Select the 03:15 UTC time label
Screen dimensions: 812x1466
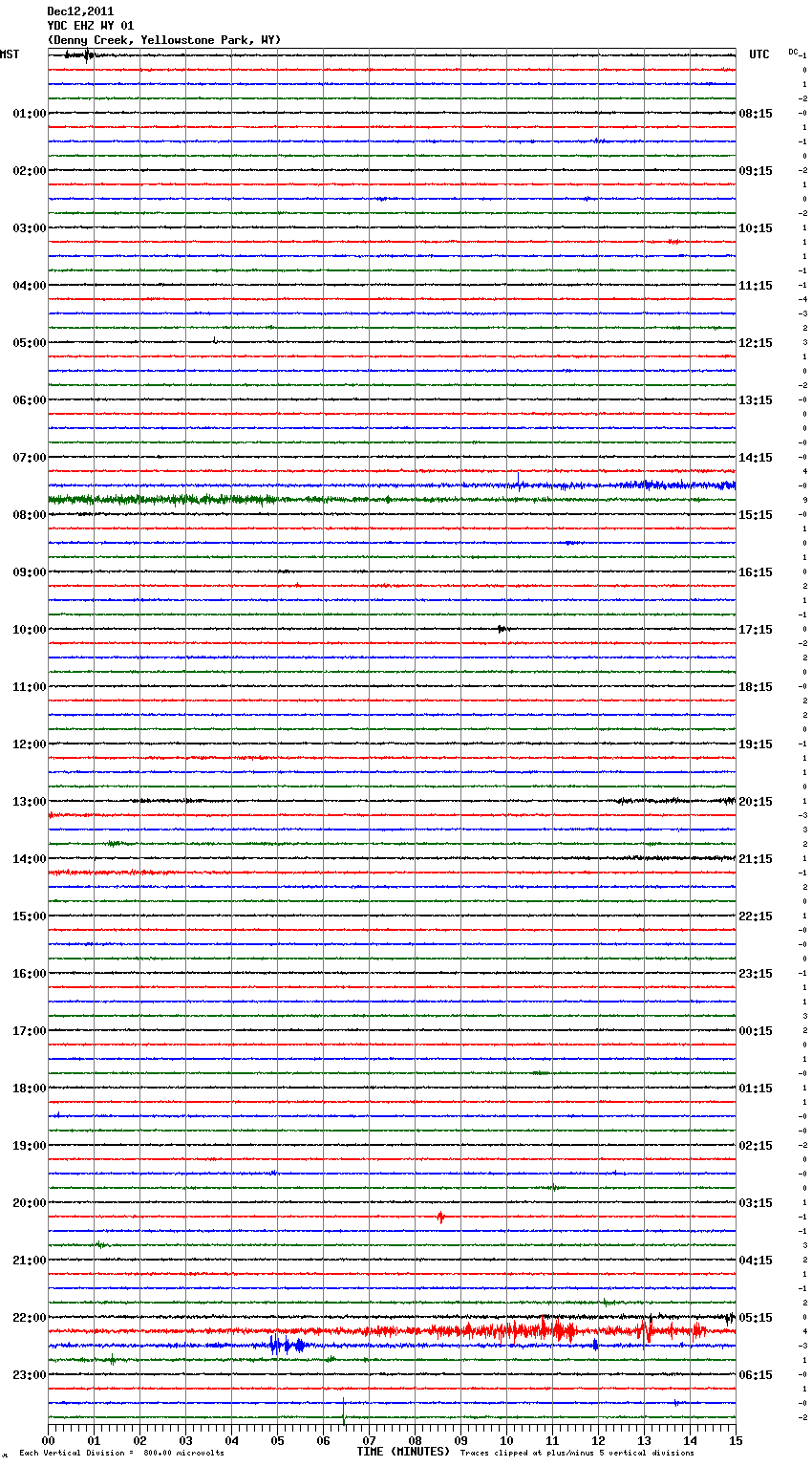point(756,1203)
